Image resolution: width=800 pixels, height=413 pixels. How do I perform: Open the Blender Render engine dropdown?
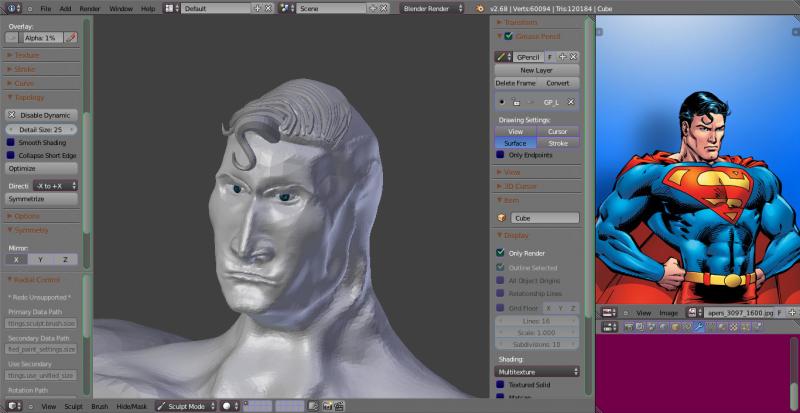coord(432,9)
